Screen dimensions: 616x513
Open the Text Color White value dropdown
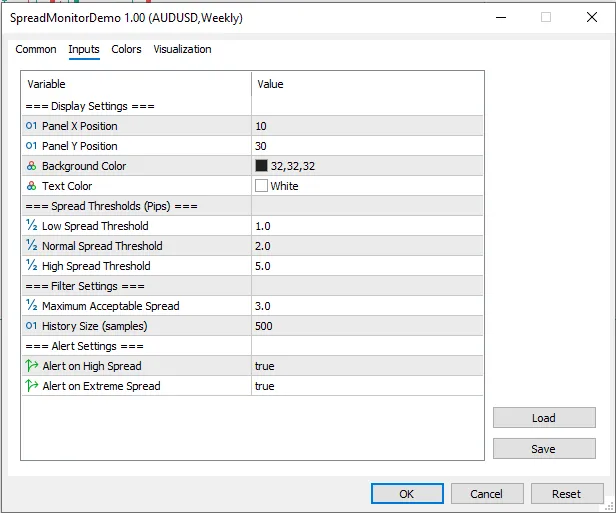[366, 186]
